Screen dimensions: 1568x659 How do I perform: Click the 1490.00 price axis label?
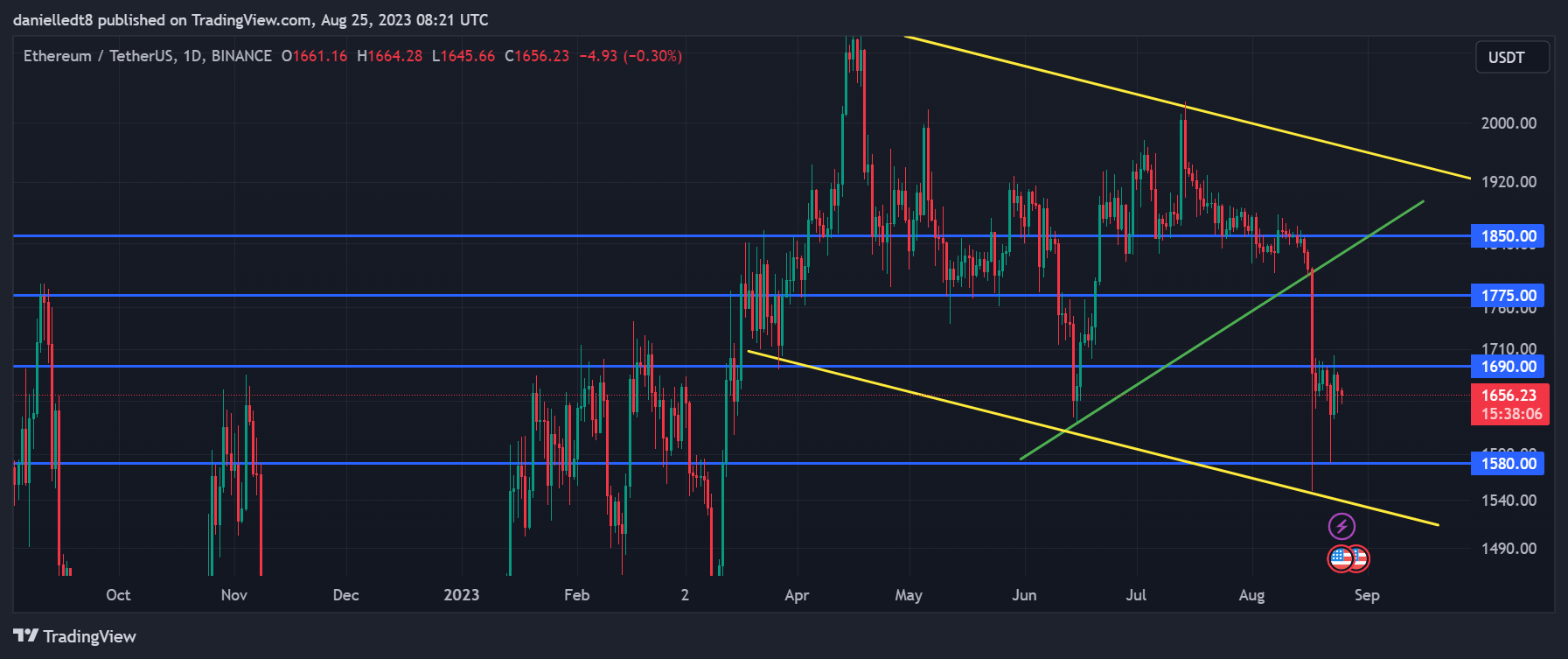pos(1509,549)
